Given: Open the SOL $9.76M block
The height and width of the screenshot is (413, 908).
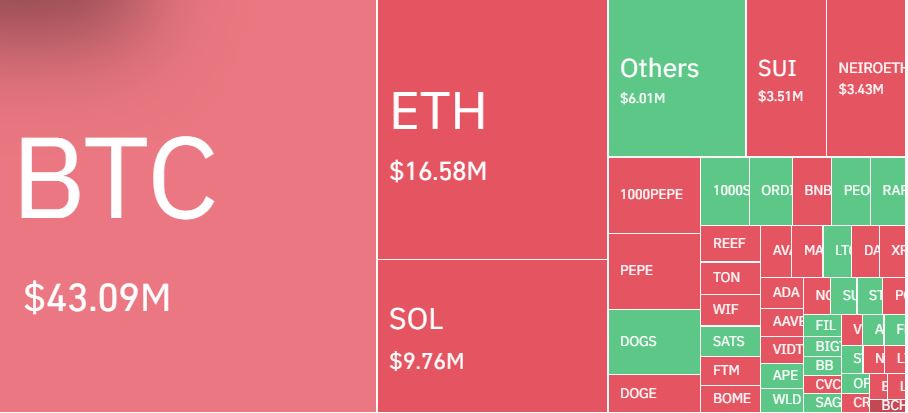Looking at the screenshot, I should (492, 335).
